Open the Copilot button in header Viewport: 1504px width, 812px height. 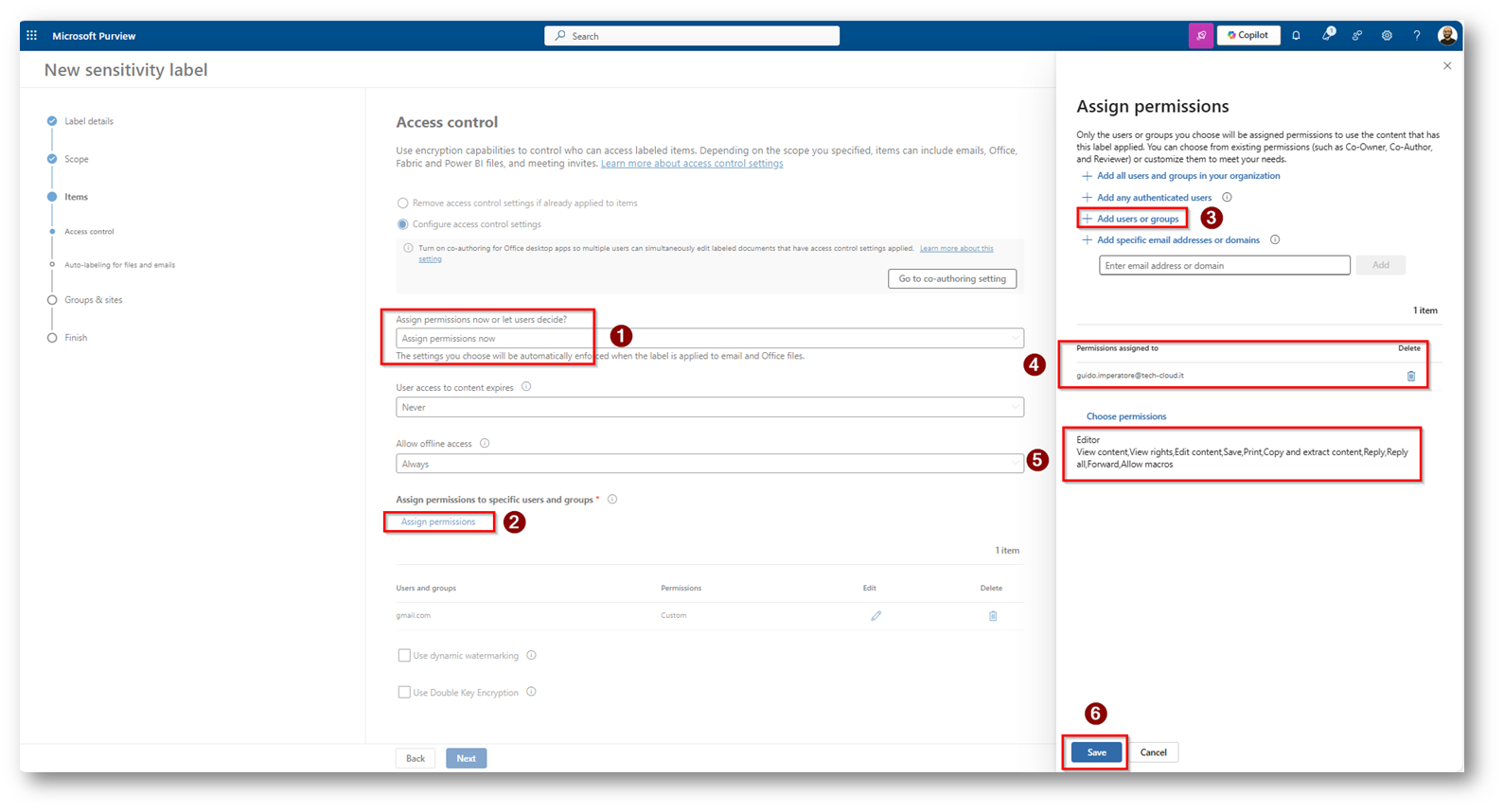(1247, 36)
